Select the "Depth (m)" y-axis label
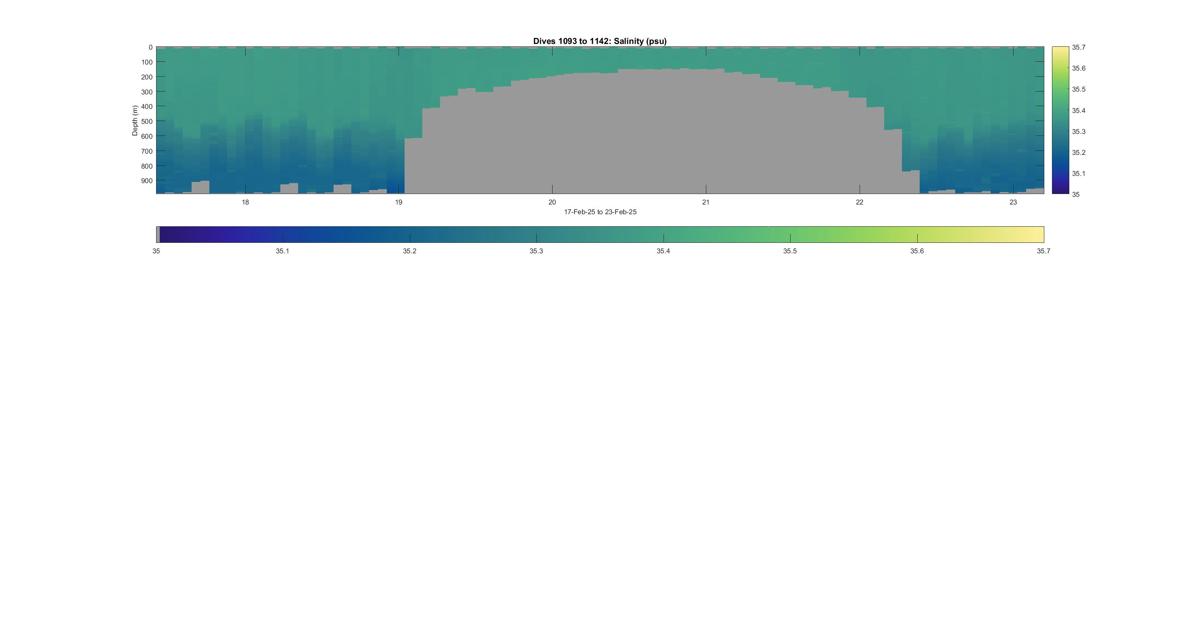The image size is (1200, 622). point(134,120)
